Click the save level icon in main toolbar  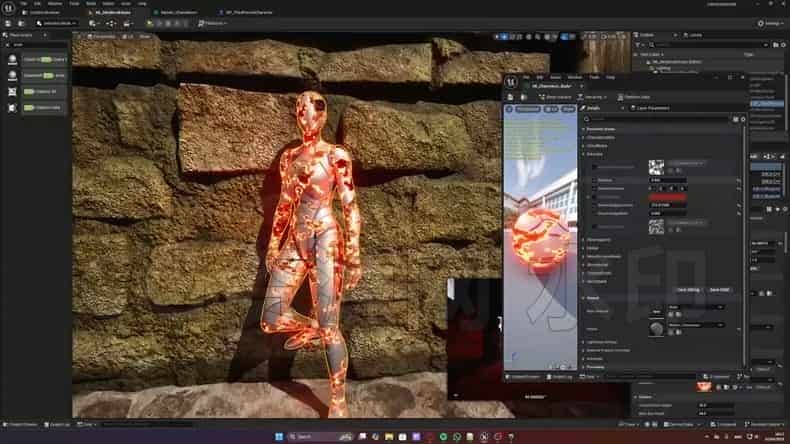(x=8, y=23)
